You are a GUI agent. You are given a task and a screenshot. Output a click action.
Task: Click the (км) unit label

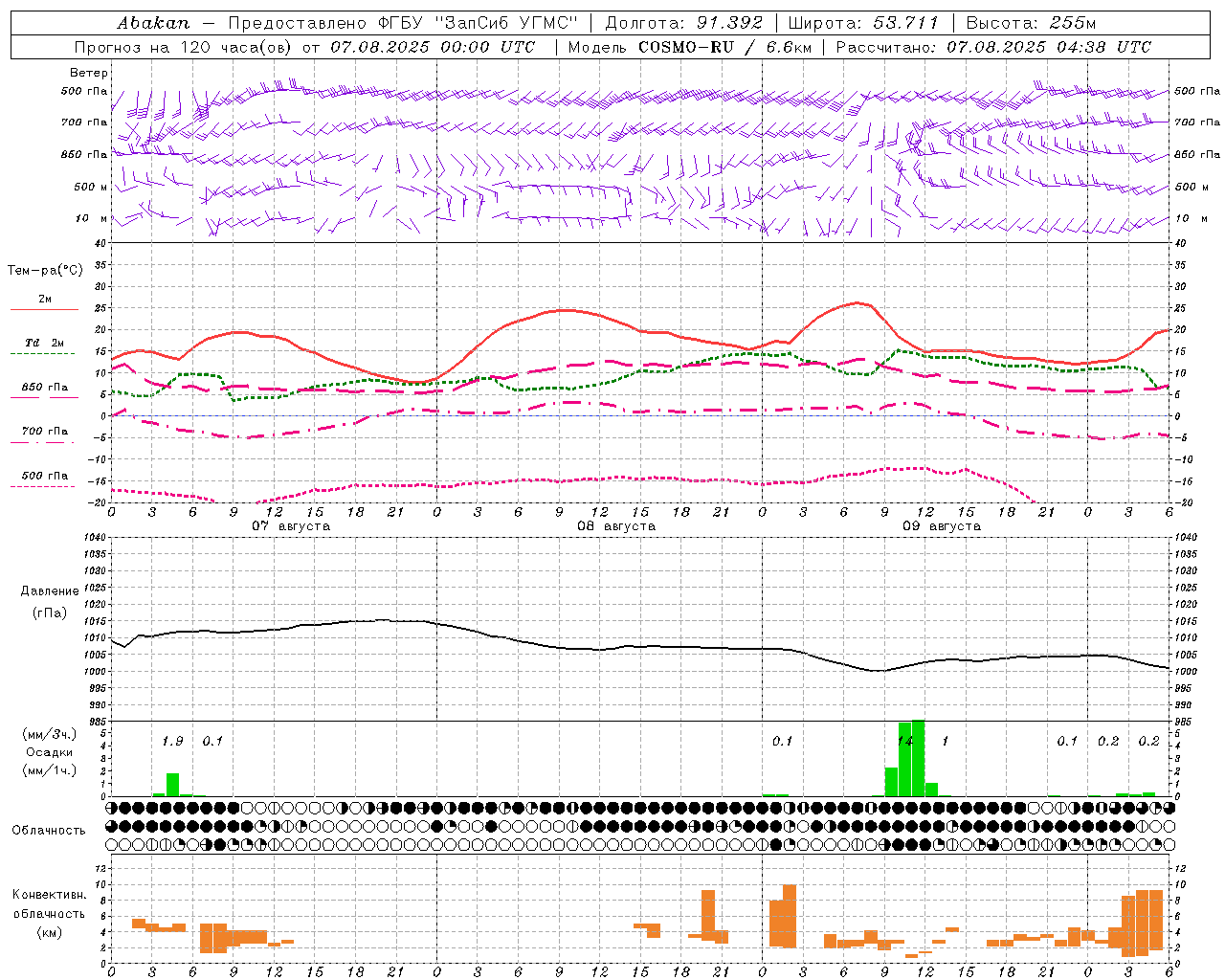click(x=49, y=932)
